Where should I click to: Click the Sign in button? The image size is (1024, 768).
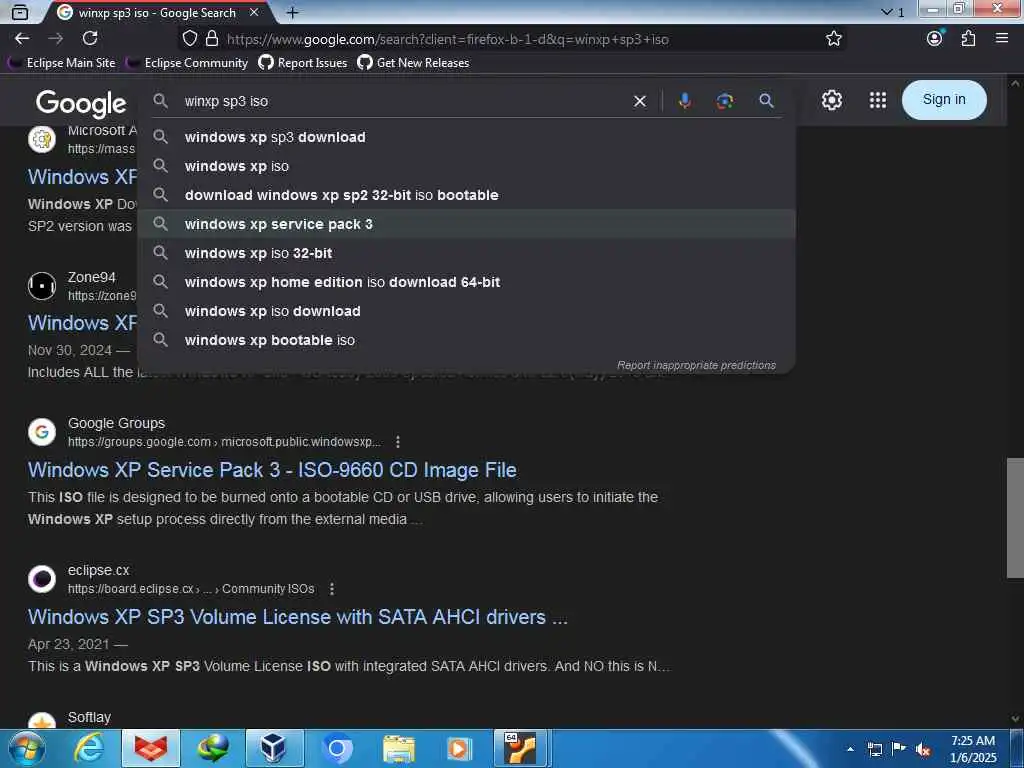pyautogui.click(x=944, y=100)
